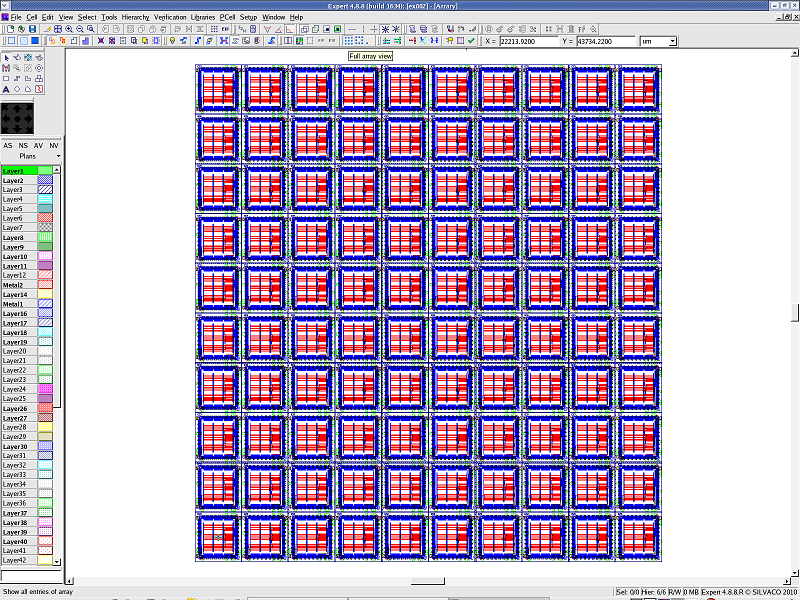Click the green checkmark toolbar icon
The image size is (800, 600).
[x=470, y=41]
